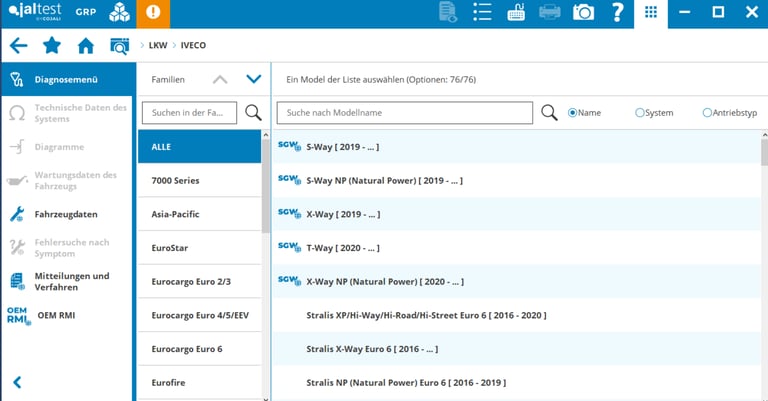This screenshot has height=401, width=768.
Task: Click Wartungsdaten des Fahrzeugs item
Action: 68,181
